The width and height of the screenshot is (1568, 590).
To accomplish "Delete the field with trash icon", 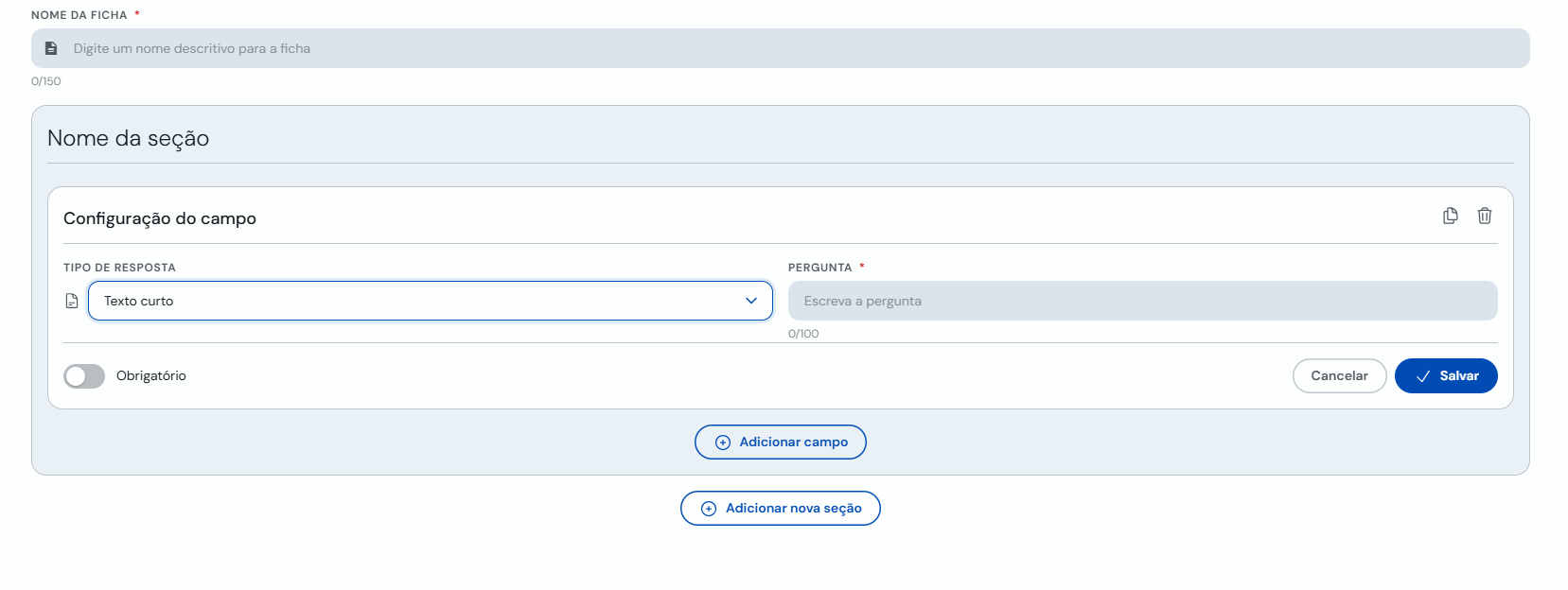I will tap(1485, 216).
